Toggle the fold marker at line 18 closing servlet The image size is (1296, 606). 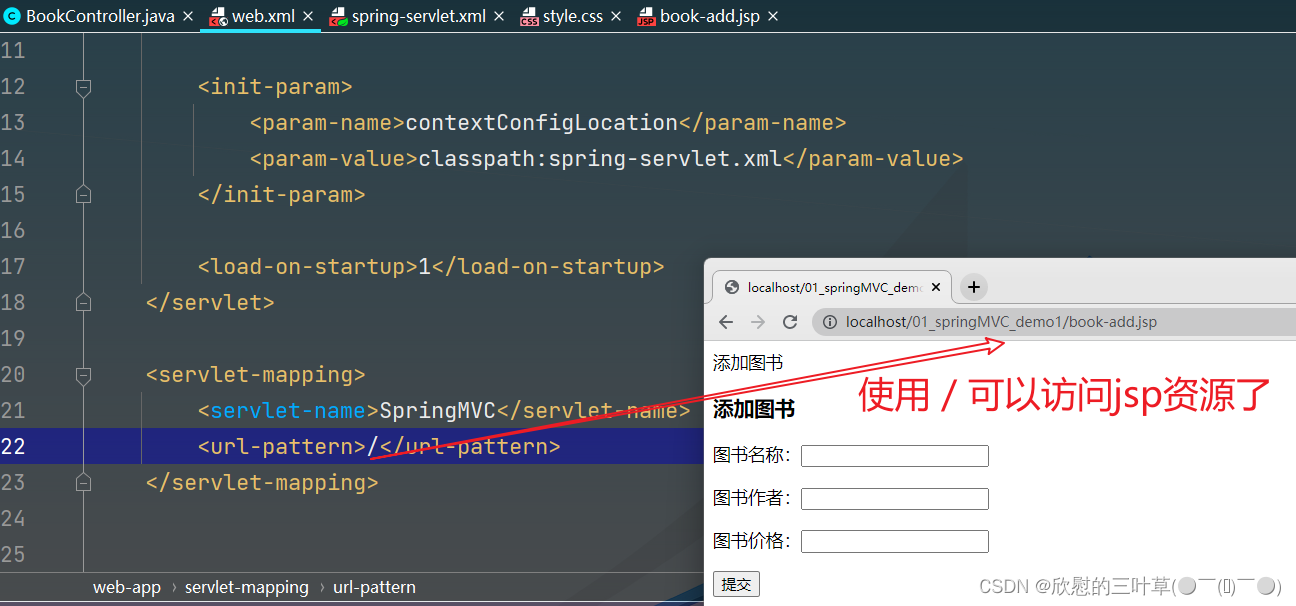point(84,302)
